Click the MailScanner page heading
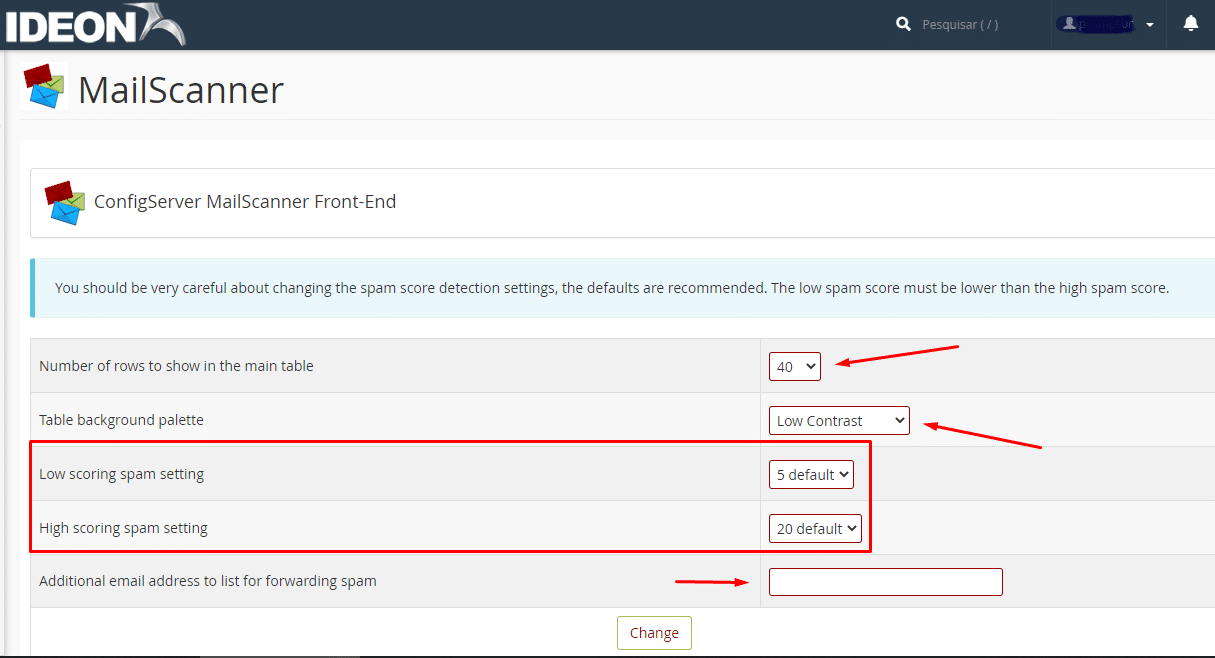 [183, 90]
